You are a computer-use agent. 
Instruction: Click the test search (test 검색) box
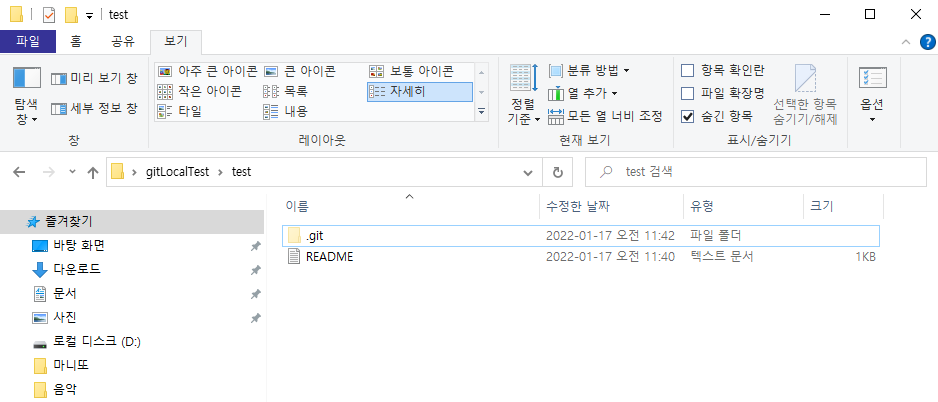coord(756,172)
